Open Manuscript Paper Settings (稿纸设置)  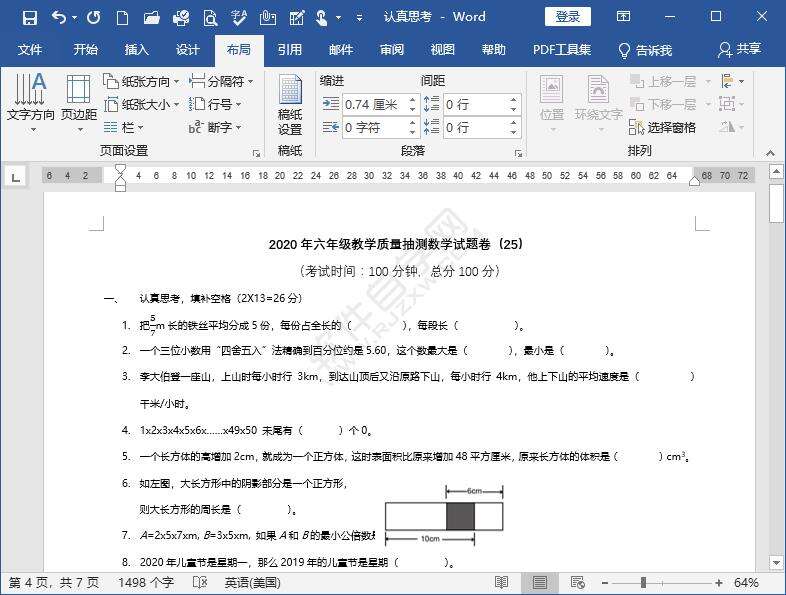pos(290,105)
